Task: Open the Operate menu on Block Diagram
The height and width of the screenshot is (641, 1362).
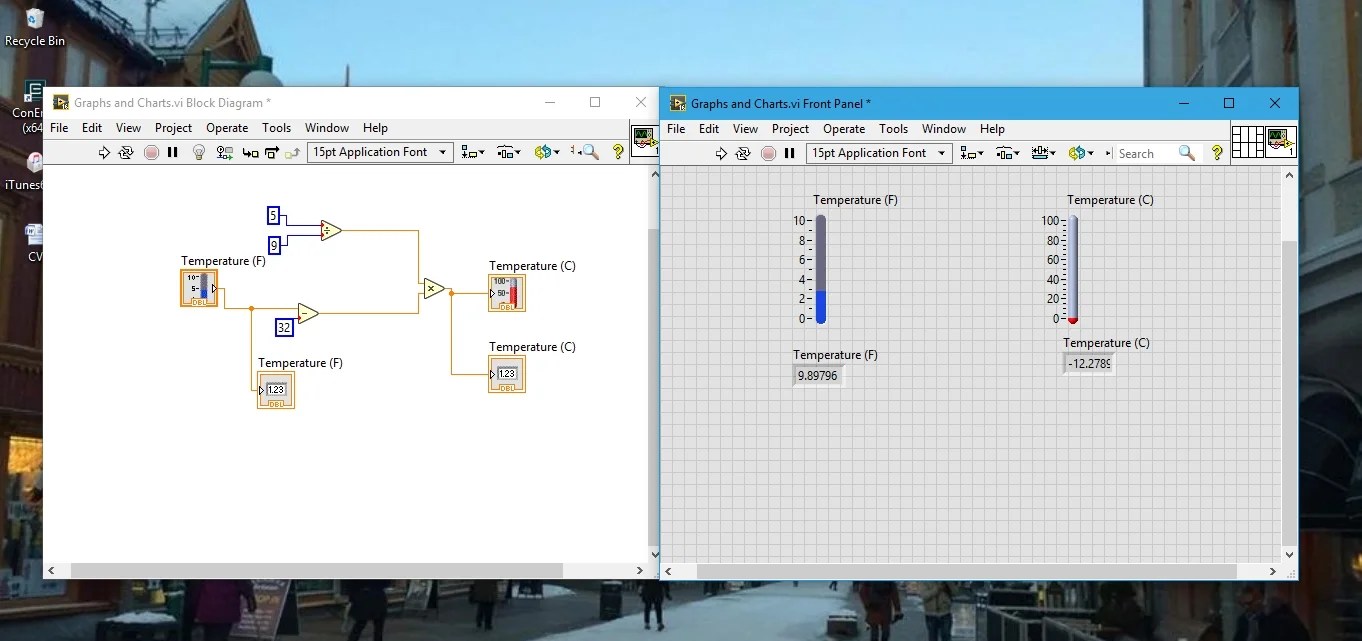Action: (227, 128)
